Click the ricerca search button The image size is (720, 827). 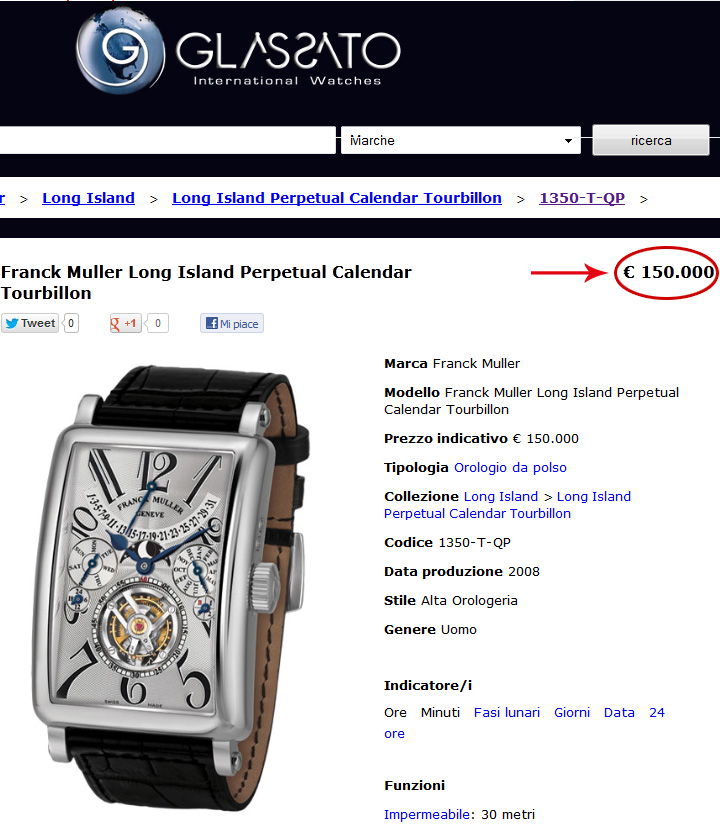651,140
